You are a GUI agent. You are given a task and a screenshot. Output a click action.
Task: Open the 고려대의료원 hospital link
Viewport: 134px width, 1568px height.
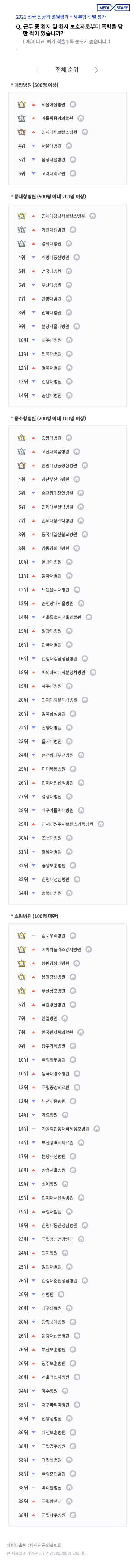(53, 173)
